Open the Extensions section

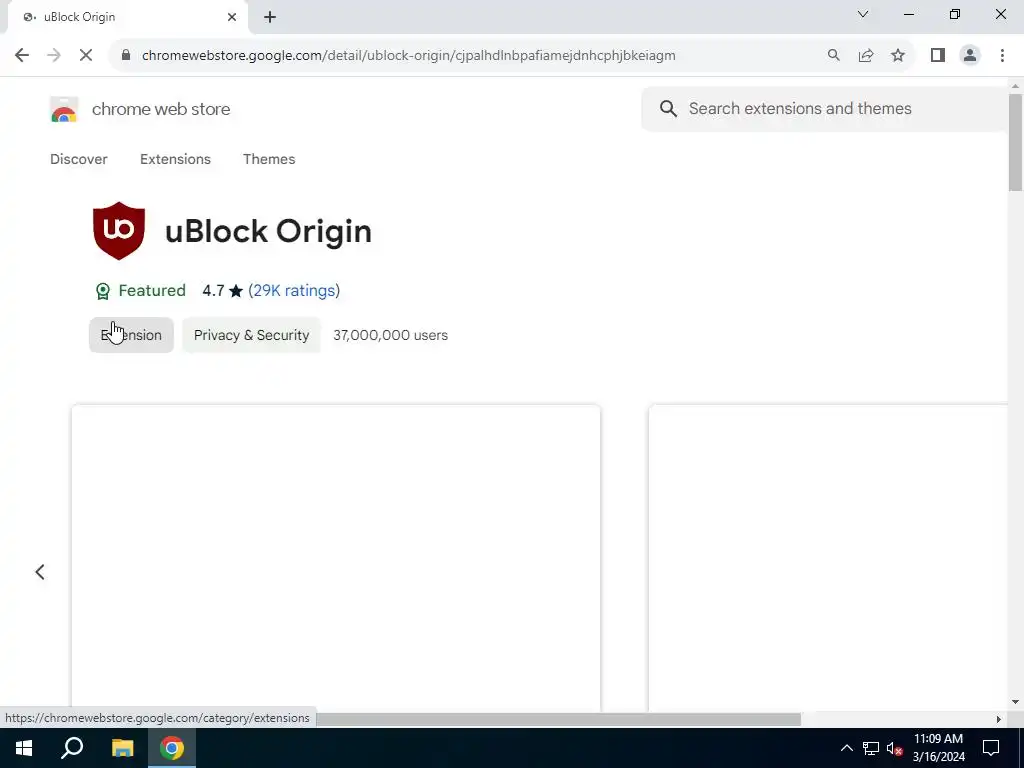pyautogui.click(x=175, y=159)
